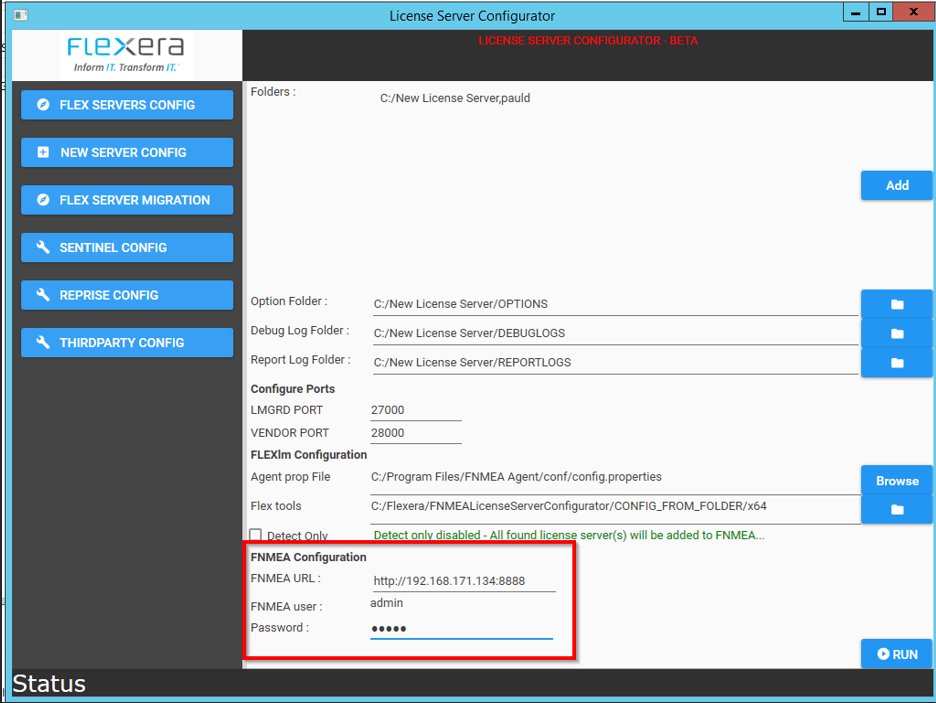Click Browse for the Agent prop File
This screenshot has width=936, height=703.
tap(897, 480)
